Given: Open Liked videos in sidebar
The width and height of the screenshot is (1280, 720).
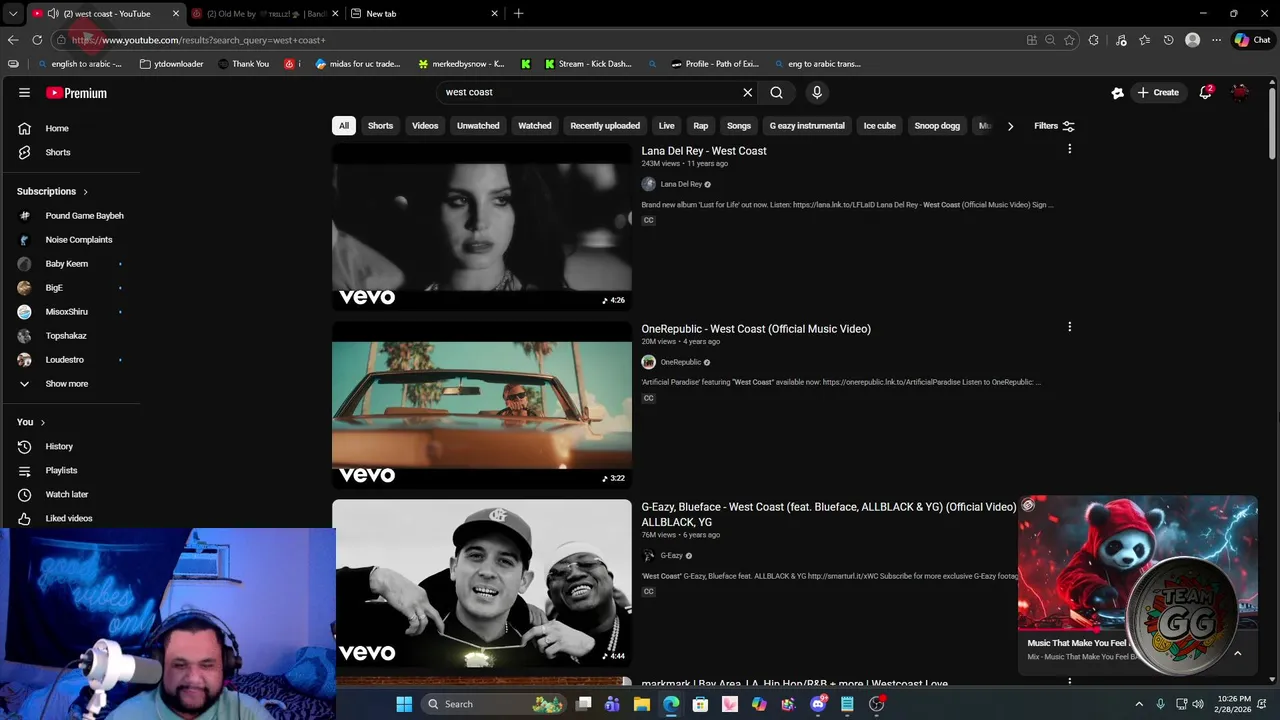Looking at the screenshot, I should pyautogui.click(x=70, y=518).
